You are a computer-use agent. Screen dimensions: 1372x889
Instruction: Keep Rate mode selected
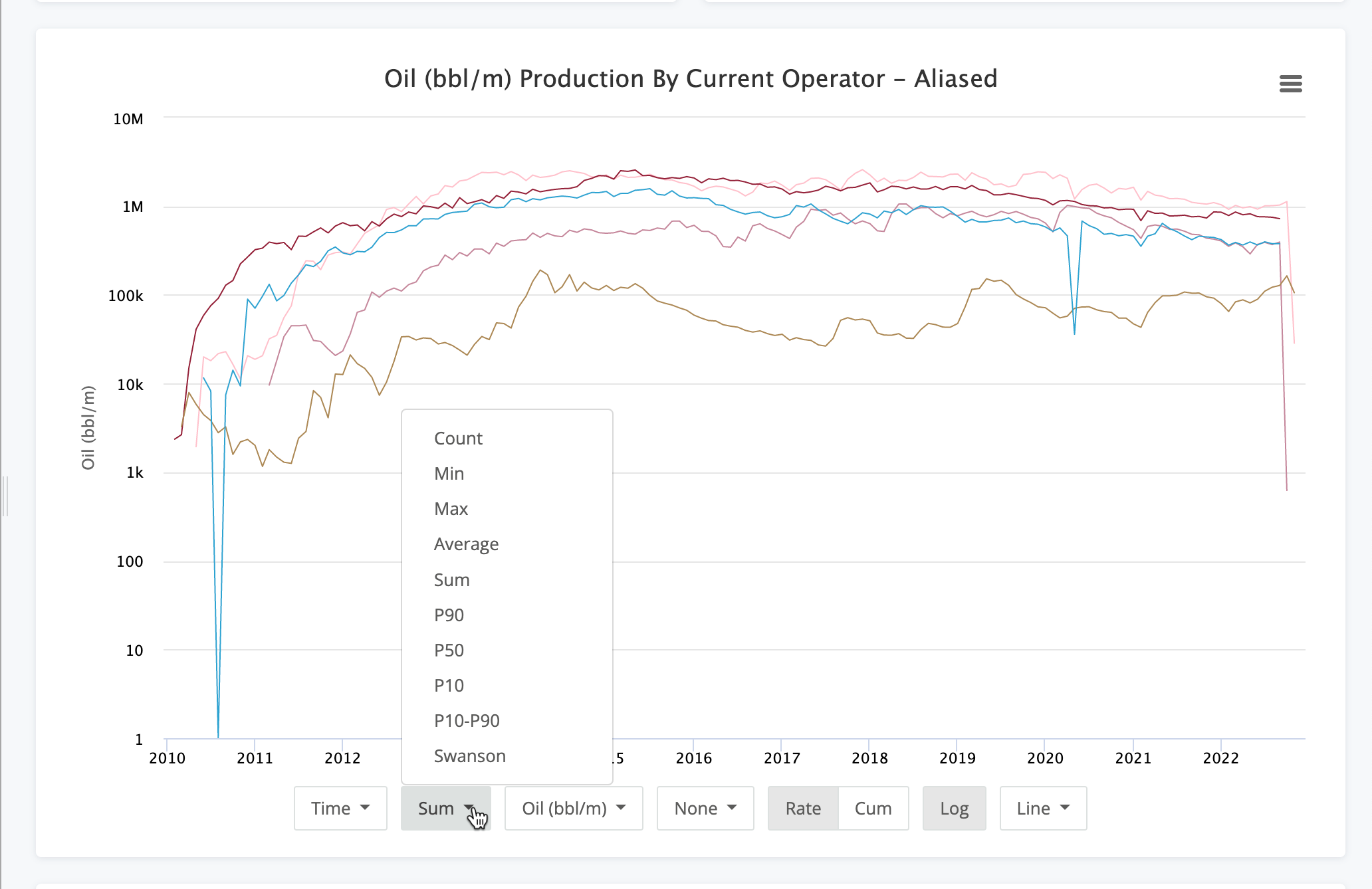click(803, 808)
